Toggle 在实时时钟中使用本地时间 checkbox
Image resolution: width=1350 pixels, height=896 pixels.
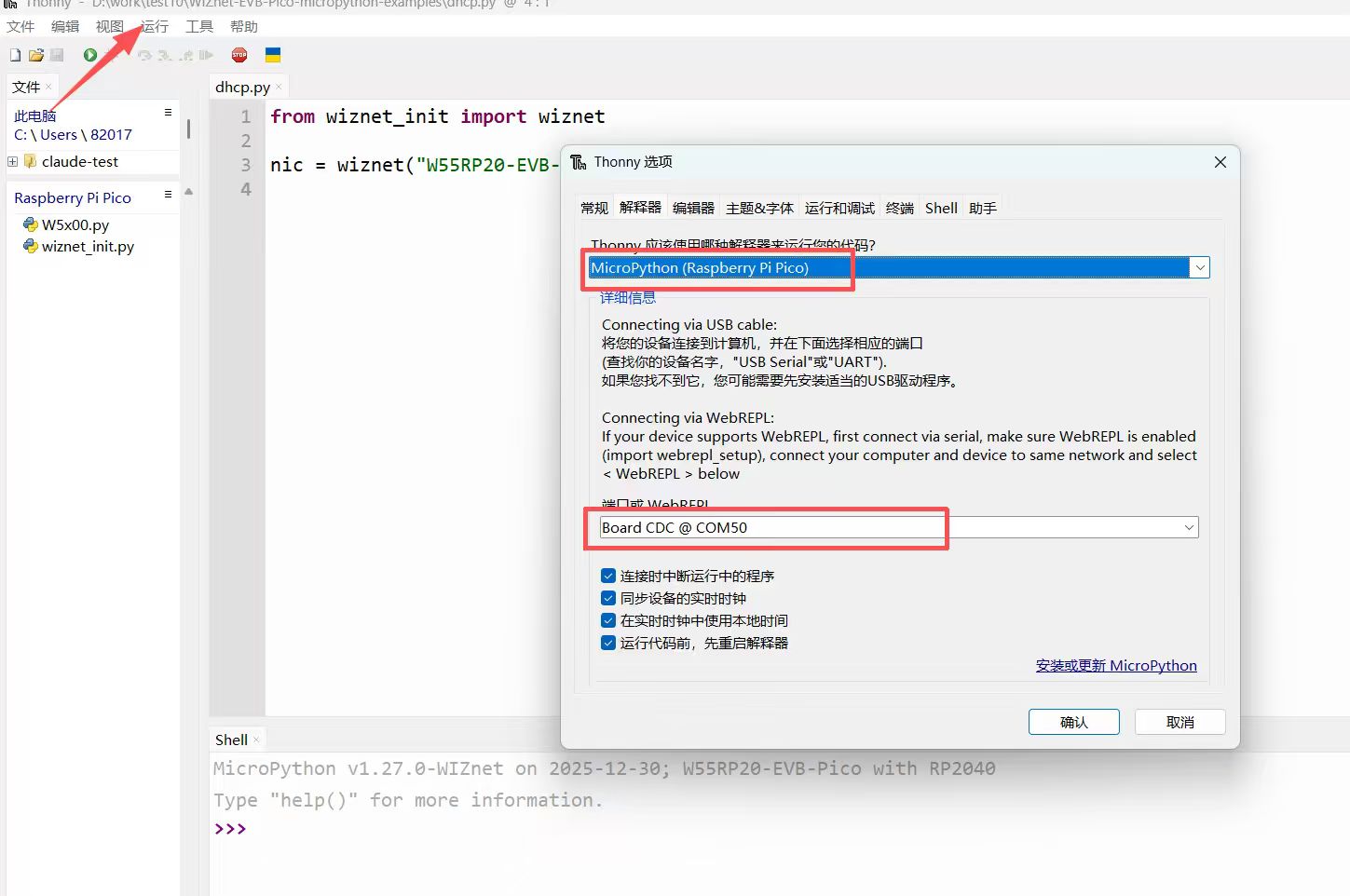608,621
